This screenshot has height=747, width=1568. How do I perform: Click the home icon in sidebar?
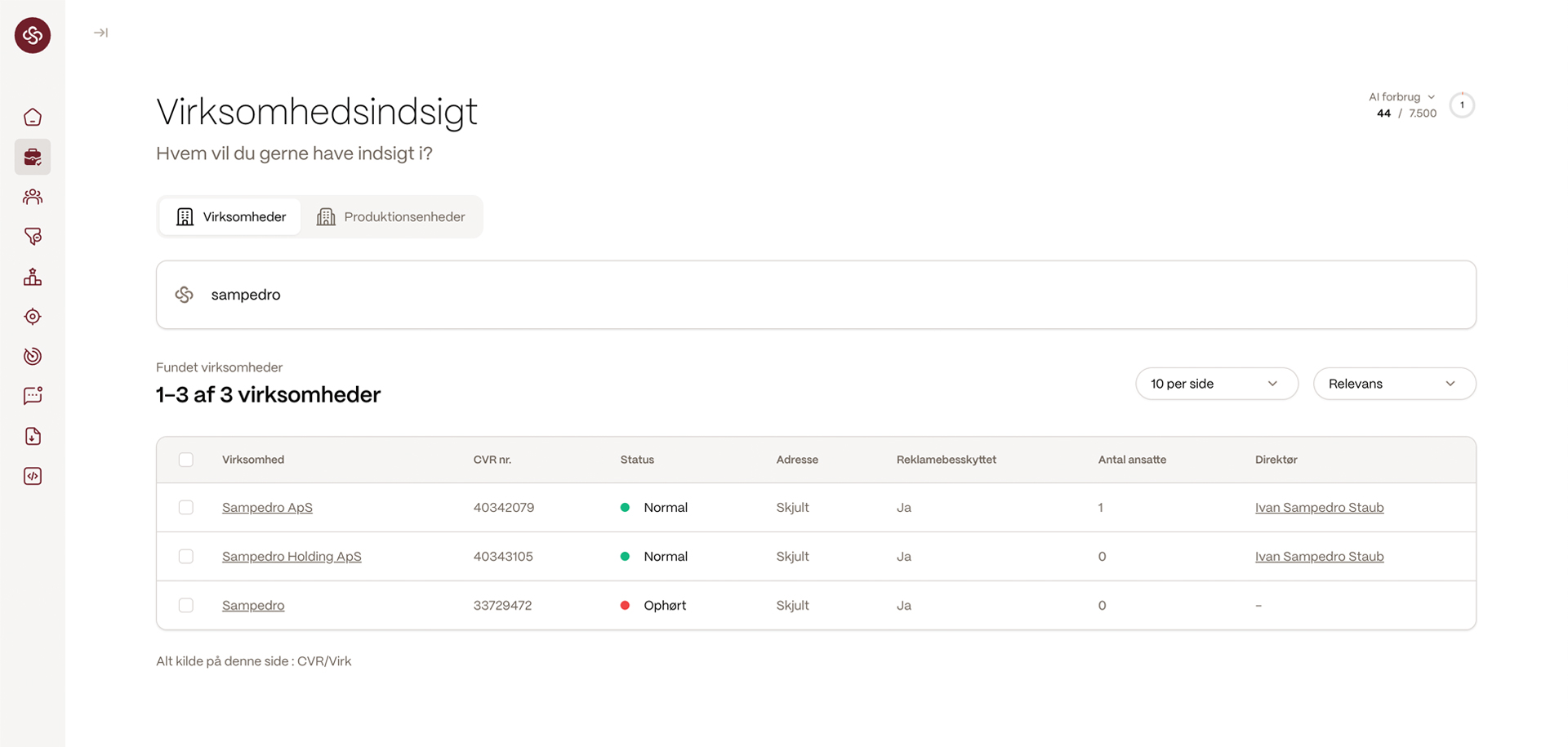point(33,118)
